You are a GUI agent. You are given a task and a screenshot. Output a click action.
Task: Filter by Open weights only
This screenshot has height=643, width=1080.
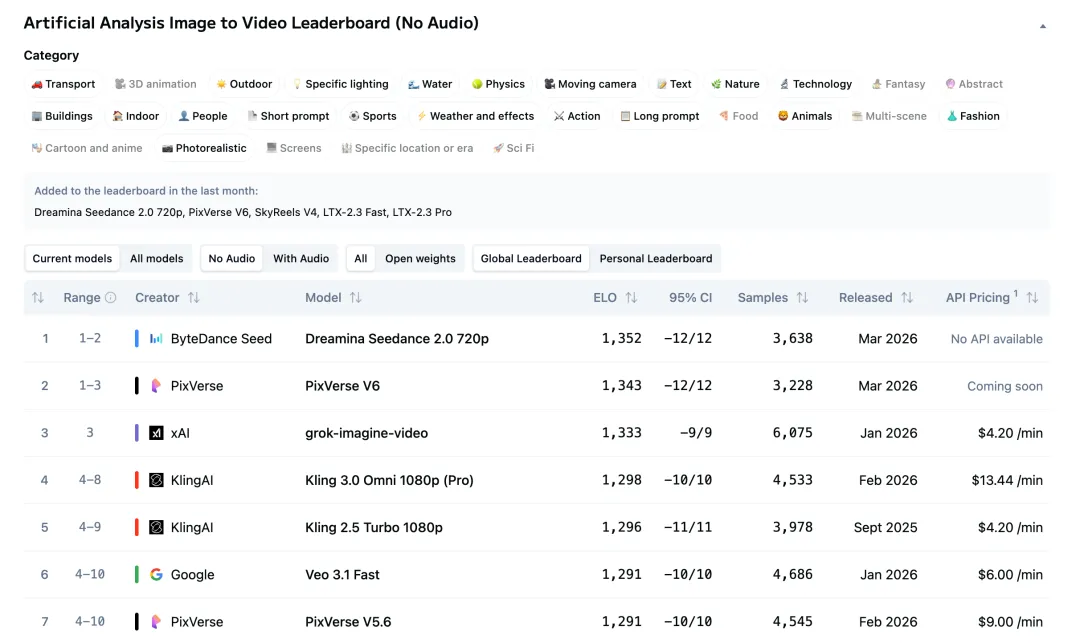pyautogui.click(x=420, y=259)
